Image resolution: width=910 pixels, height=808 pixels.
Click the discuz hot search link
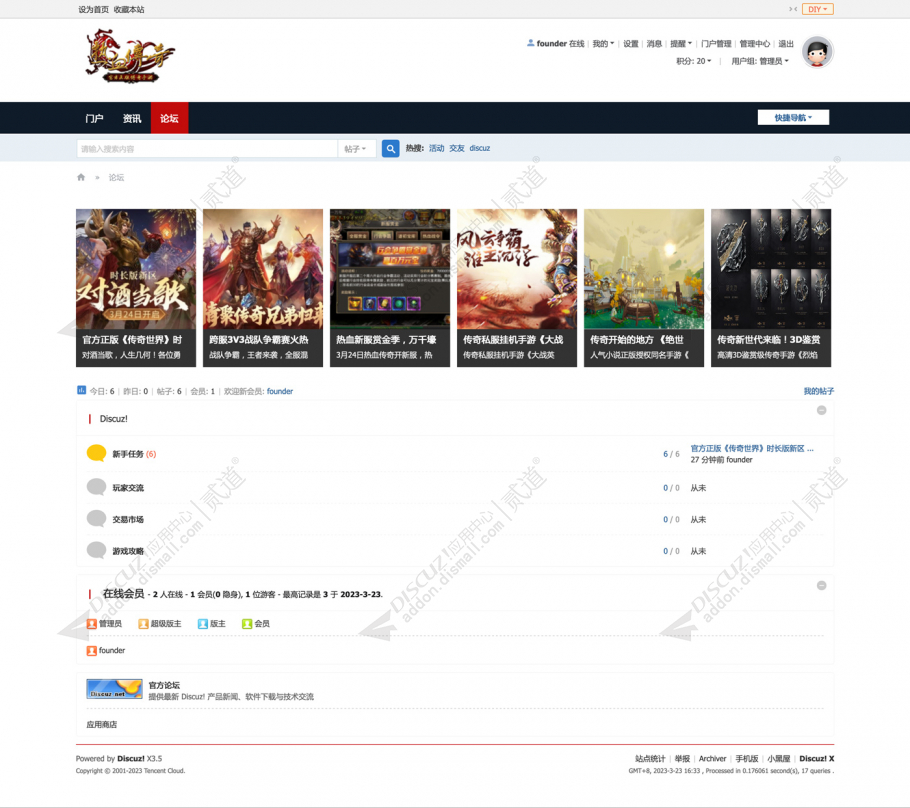pos(479,148)
